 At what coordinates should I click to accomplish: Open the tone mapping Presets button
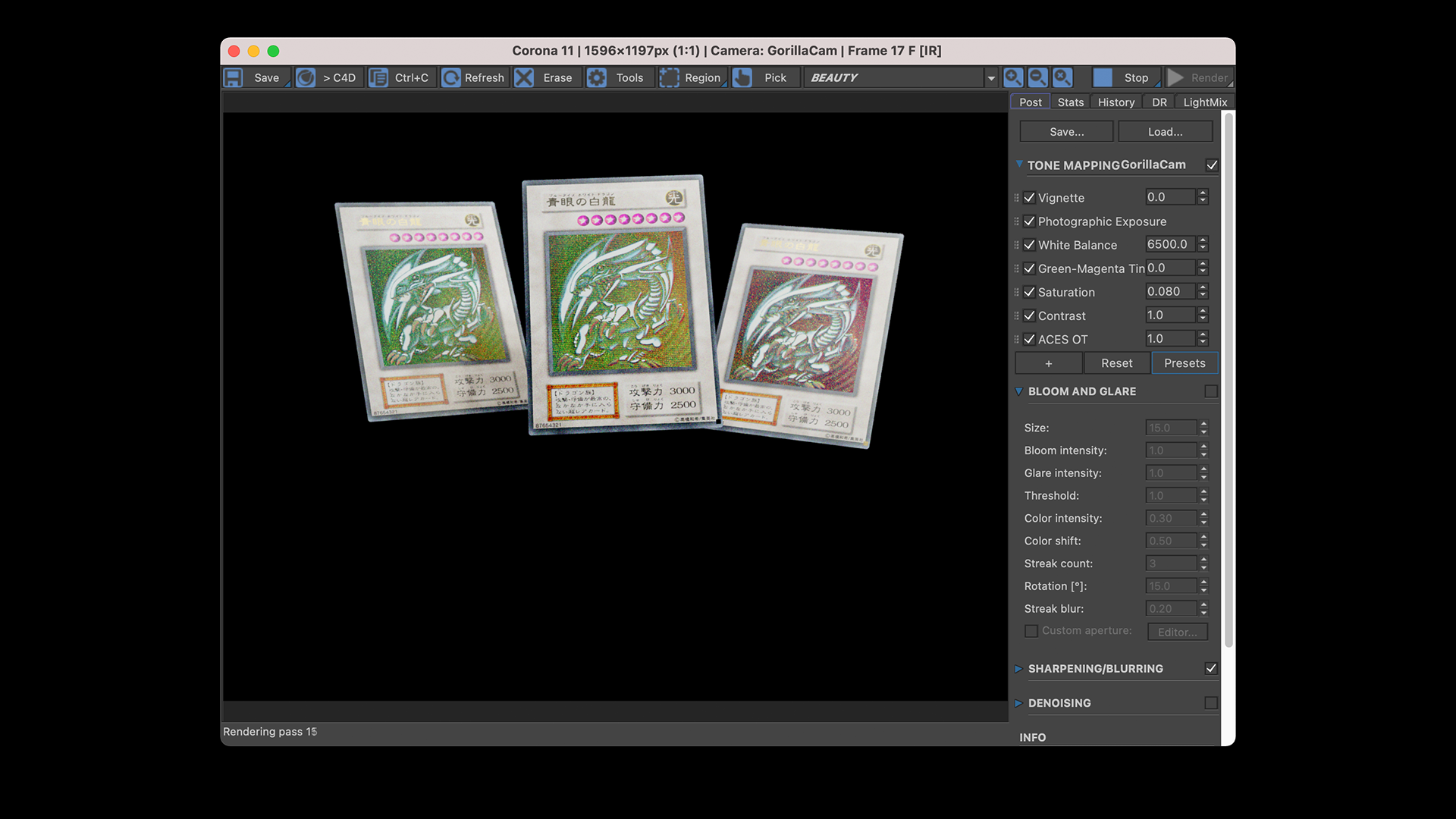(x=1185, y=363)
